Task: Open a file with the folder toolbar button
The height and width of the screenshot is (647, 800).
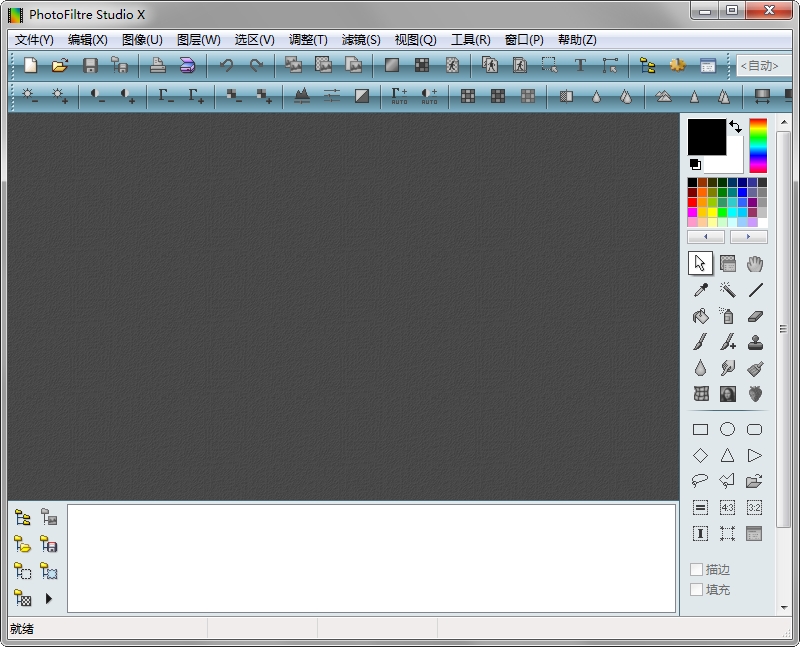Action: pyautogui.click(x=59, y=65)
